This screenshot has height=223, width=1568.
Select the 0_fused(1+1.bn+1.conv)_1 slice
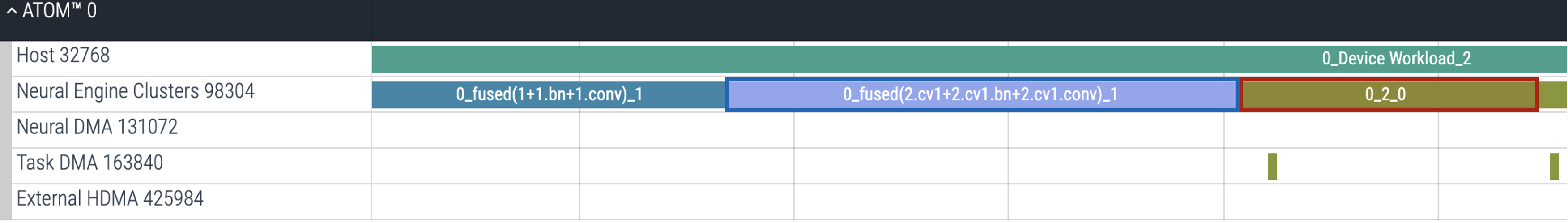pyautogui.click(x=549, y=94)
